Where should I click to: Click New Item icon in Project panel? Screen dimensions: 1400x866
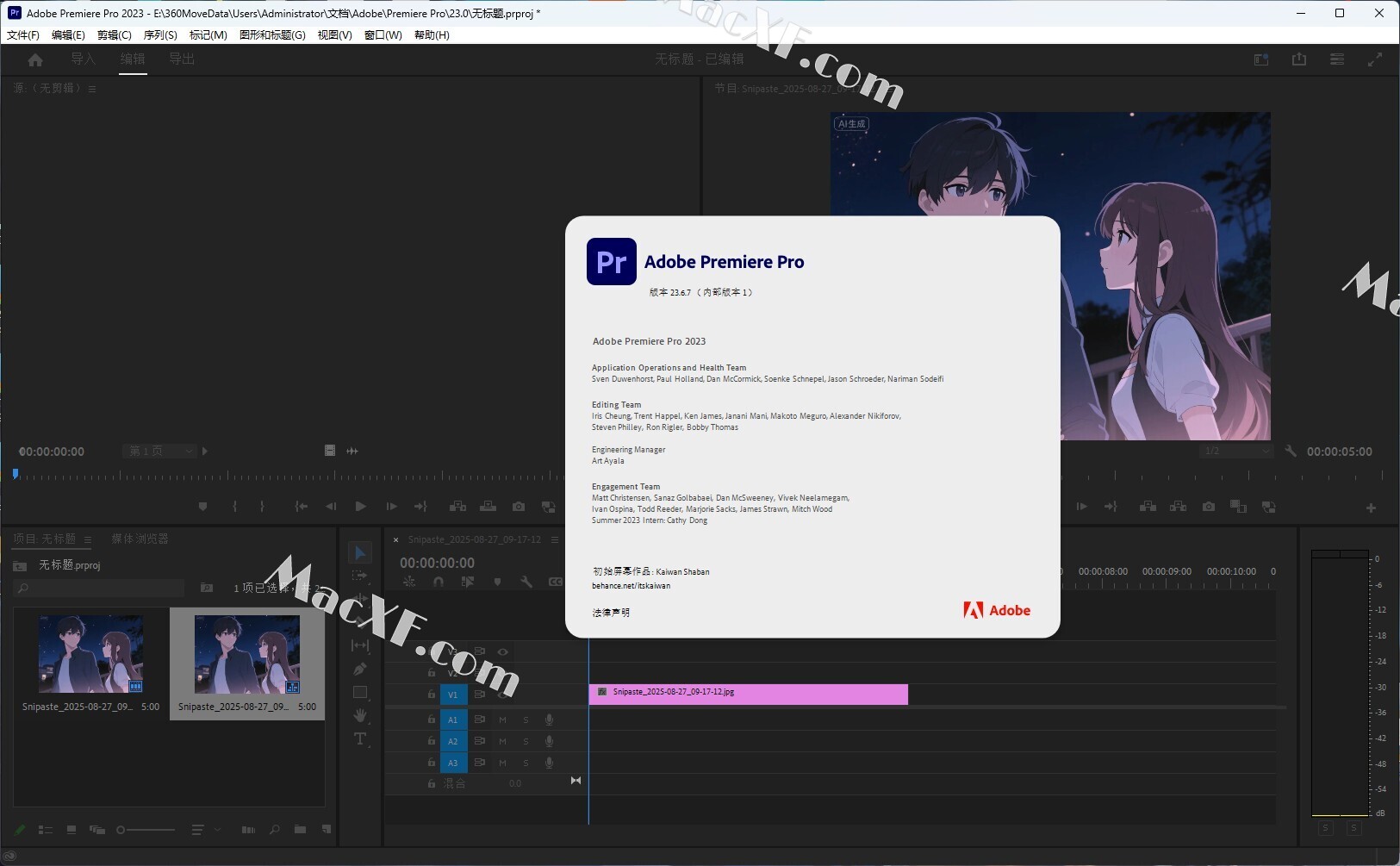click(x=327, y=830)
